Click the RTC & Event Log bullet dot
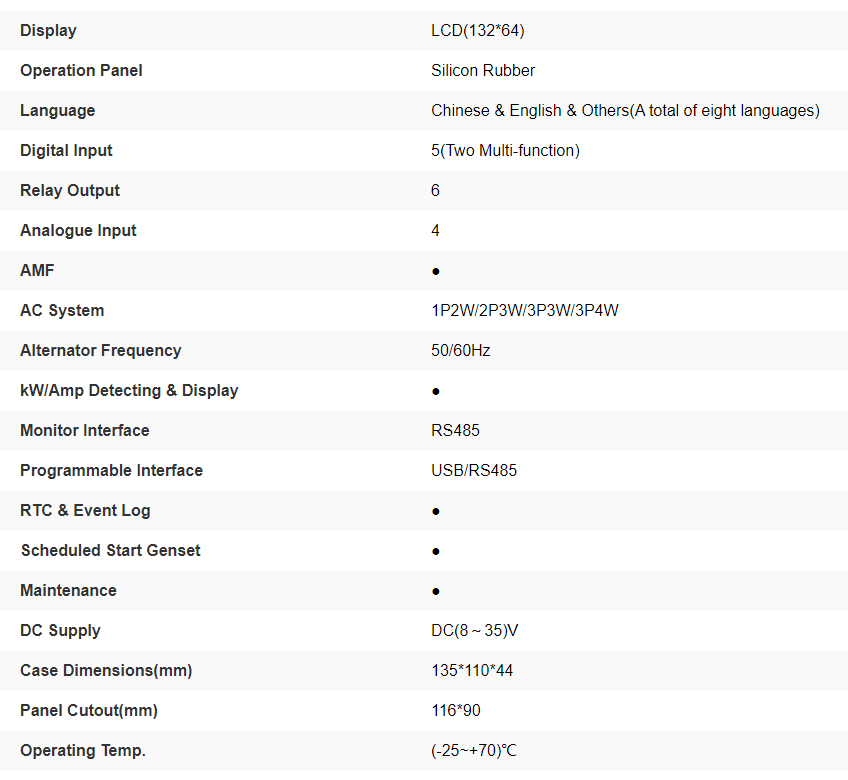The image size is (848, 780). (436, 511)
